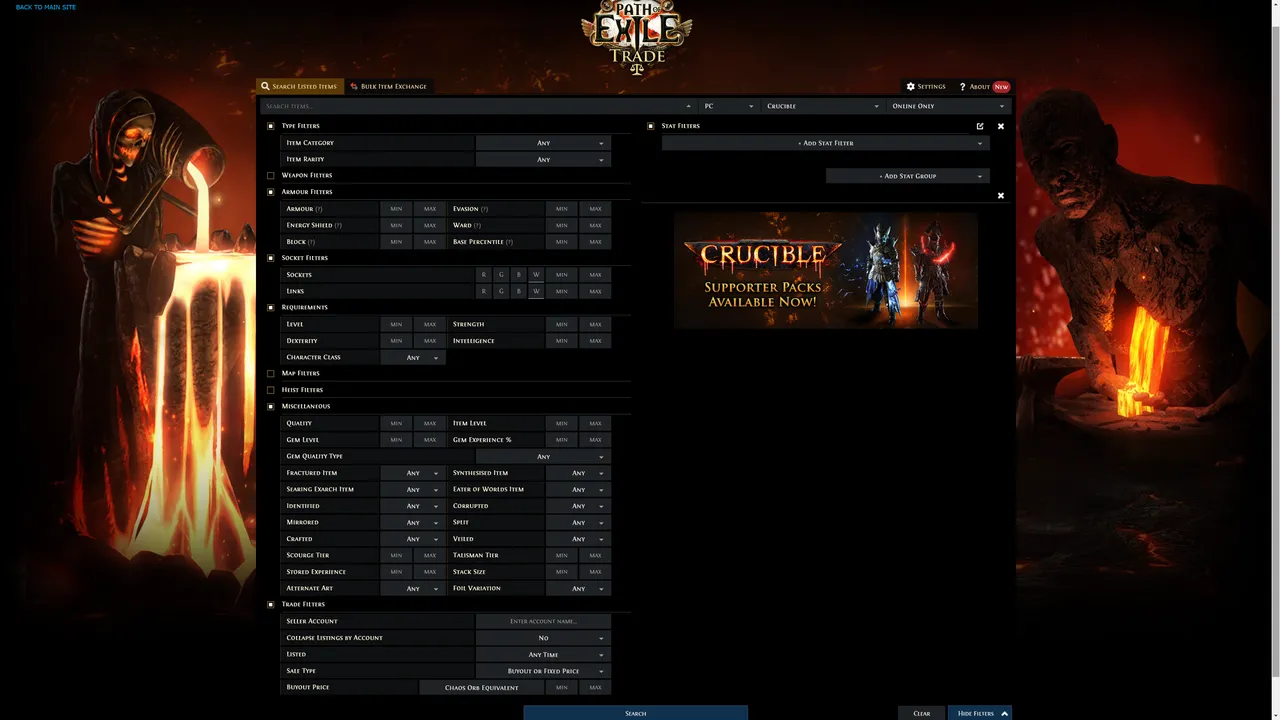
Task: Click the Hide Filters button
Action: coord(980,713)
